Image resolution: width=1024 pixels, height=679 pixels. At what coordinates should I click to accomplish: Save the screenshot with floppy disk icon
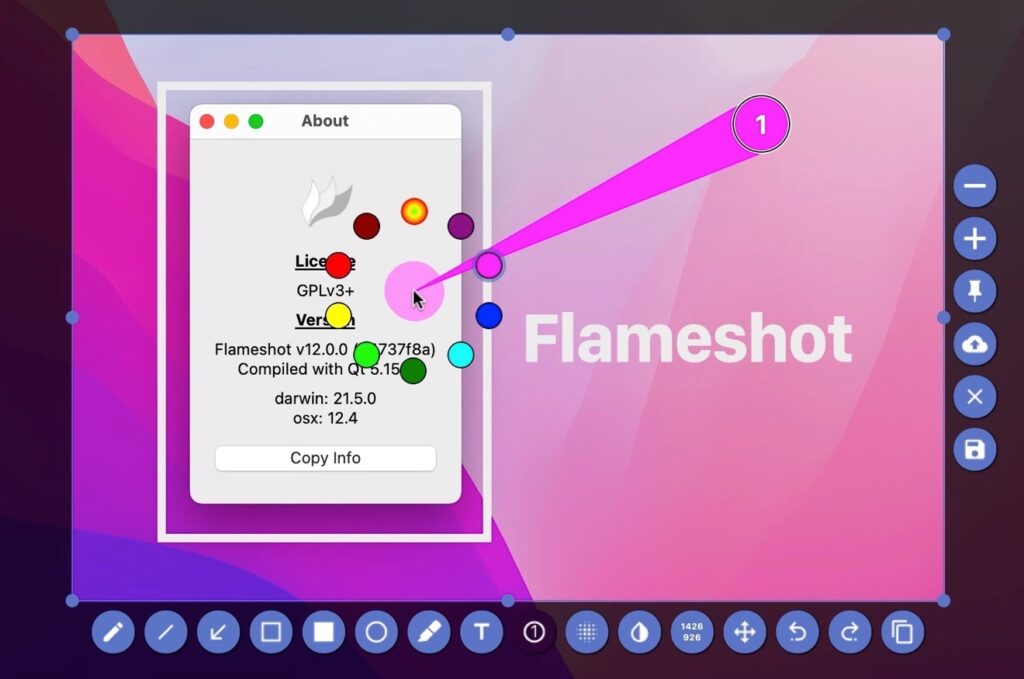[974, 449]
